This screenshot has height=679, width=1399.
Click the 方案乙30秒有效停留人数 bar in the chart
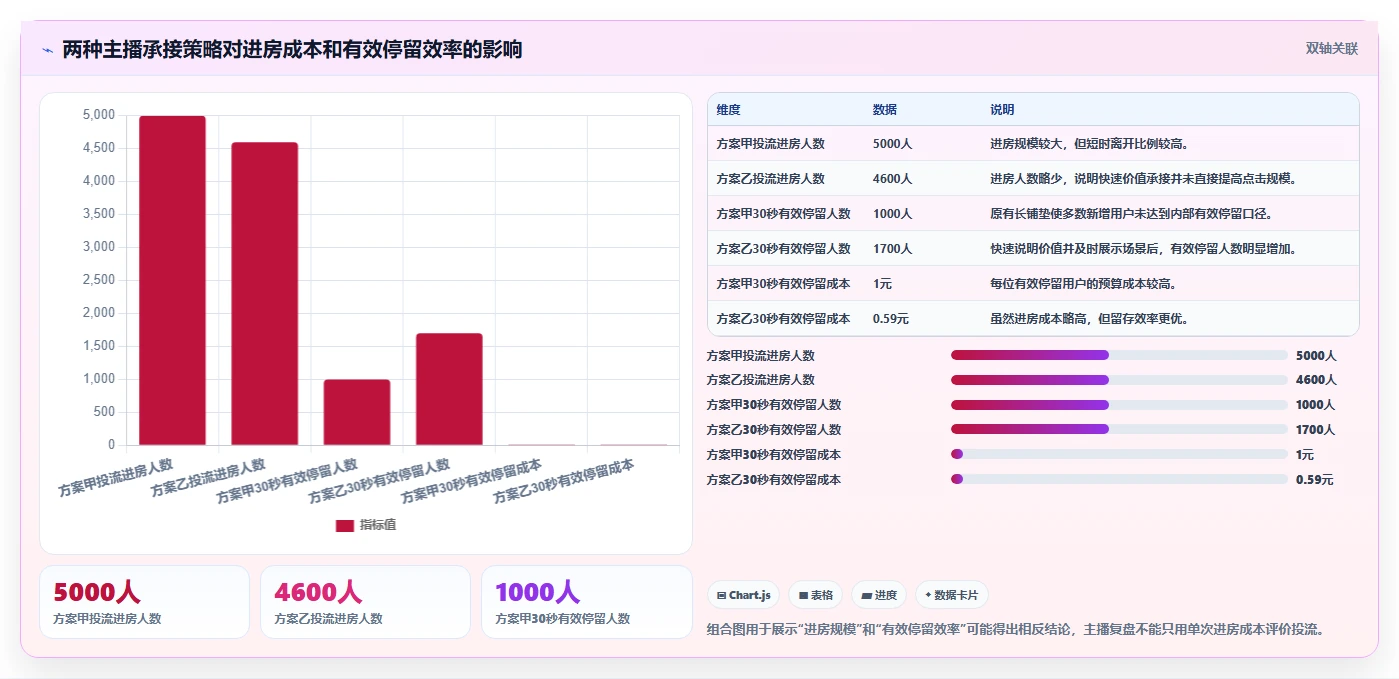pyautogui.click(x=449, y=389)
